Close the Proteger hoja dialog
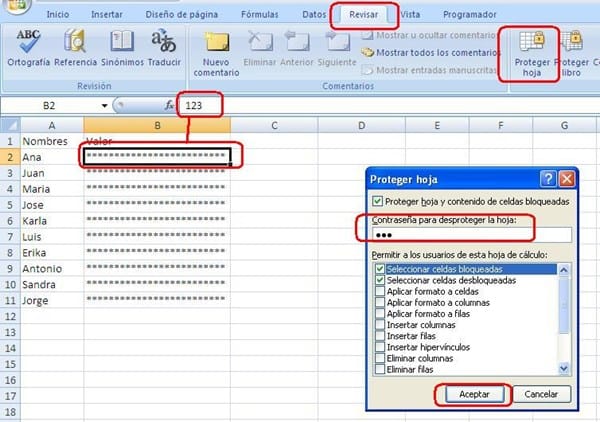Screen dimensions: 600x422 coord(567,179)
